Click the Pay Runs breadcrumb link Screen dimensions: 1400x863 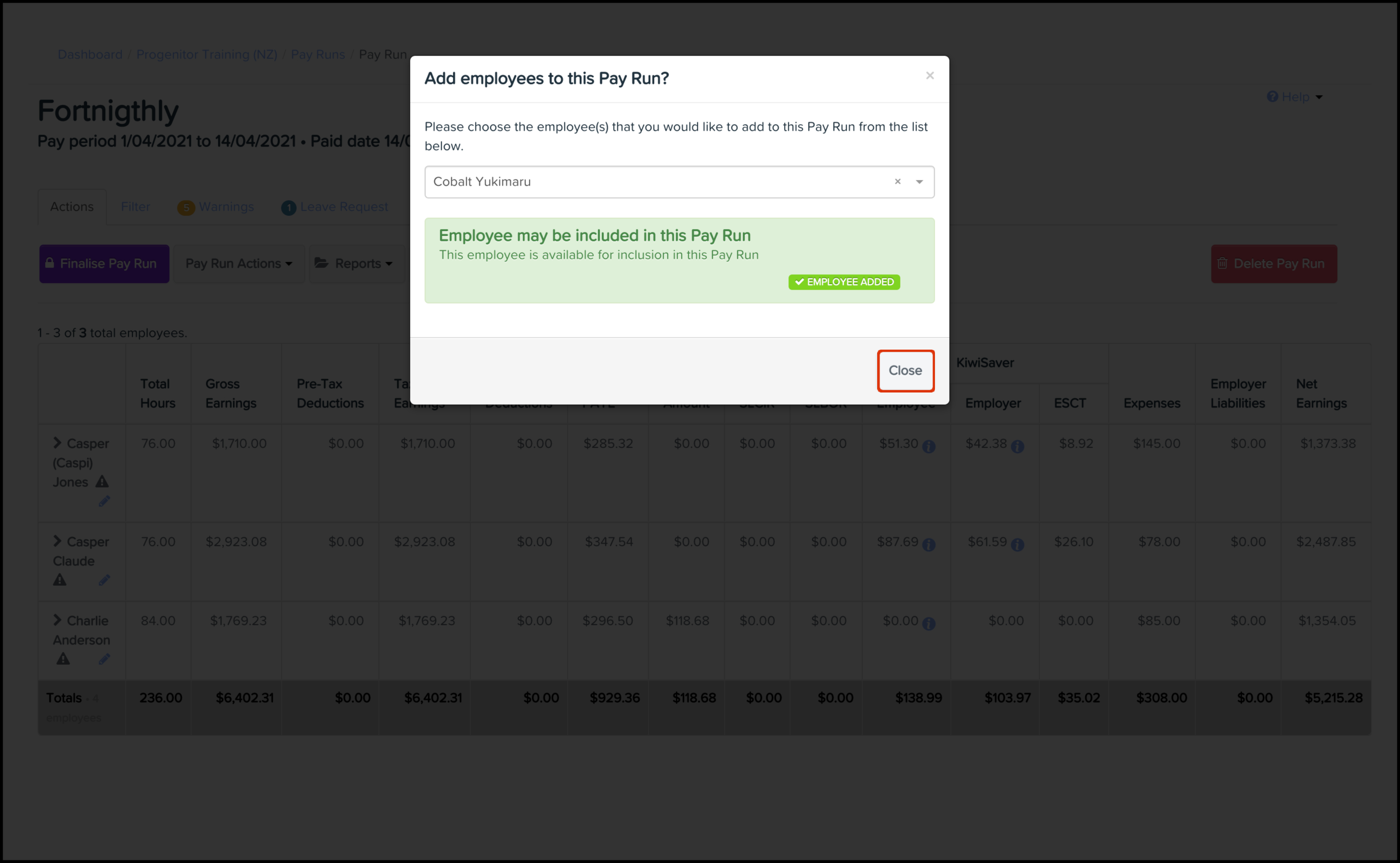click(x=318, y=54)
